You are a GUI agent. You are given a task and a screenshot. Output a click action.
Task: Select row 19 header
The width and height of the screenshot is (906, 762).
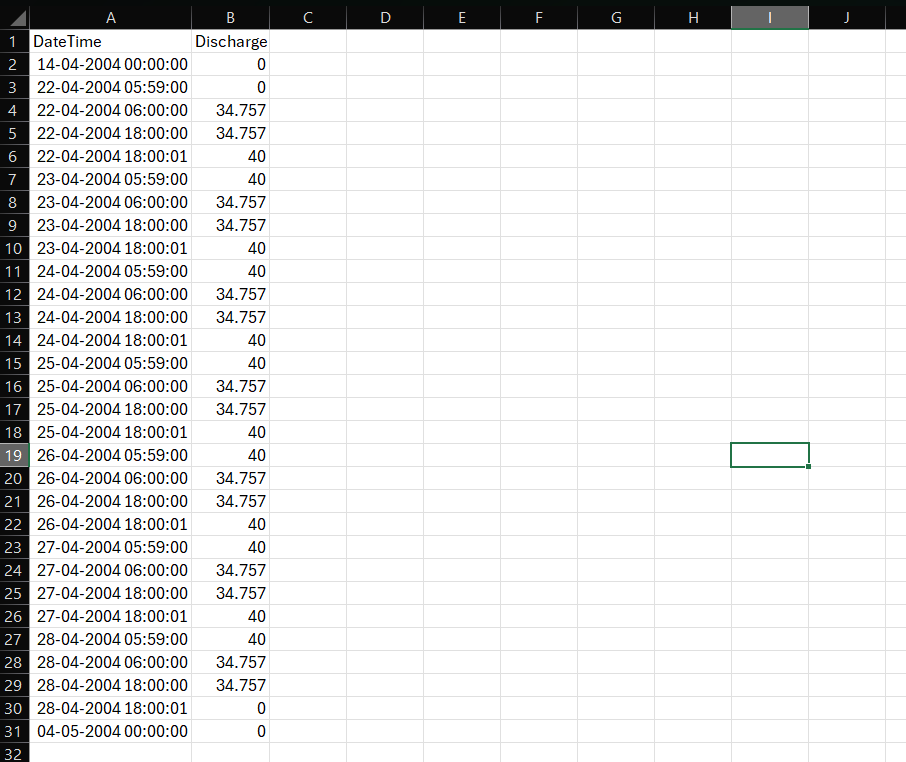pos(14,455)
